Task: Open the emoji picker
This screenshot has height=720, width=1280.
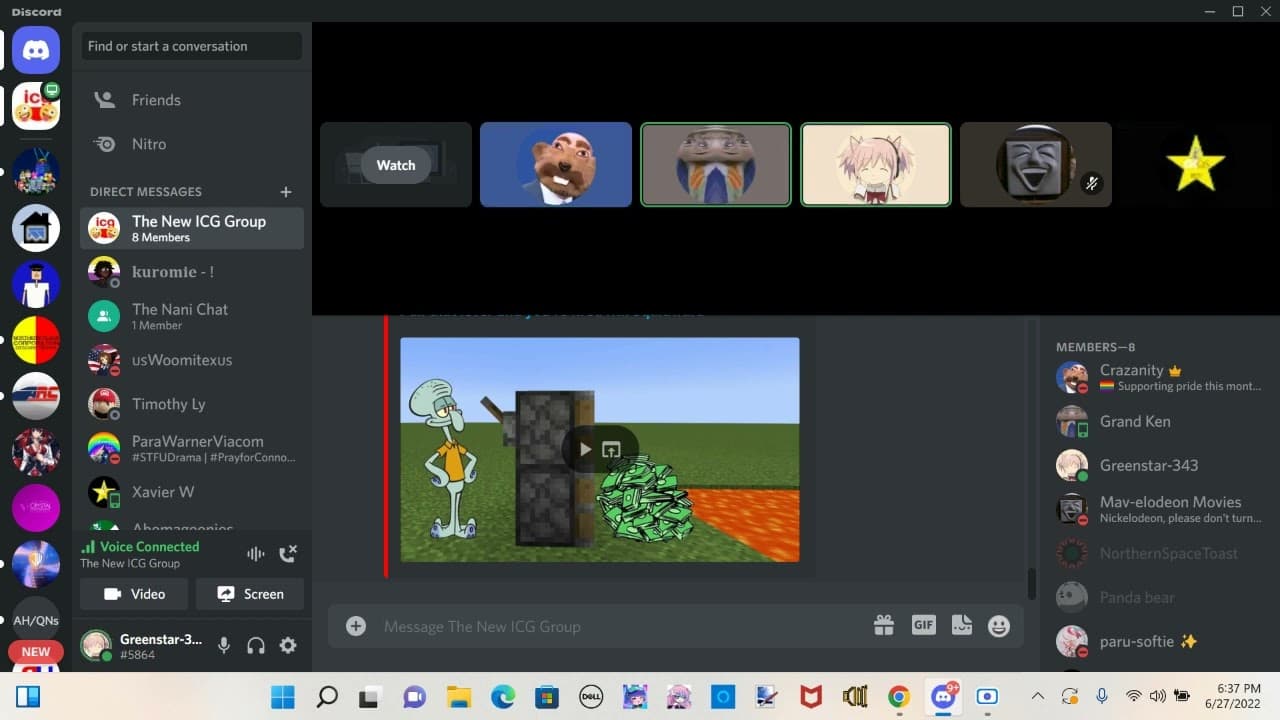Action: (999, 626)
